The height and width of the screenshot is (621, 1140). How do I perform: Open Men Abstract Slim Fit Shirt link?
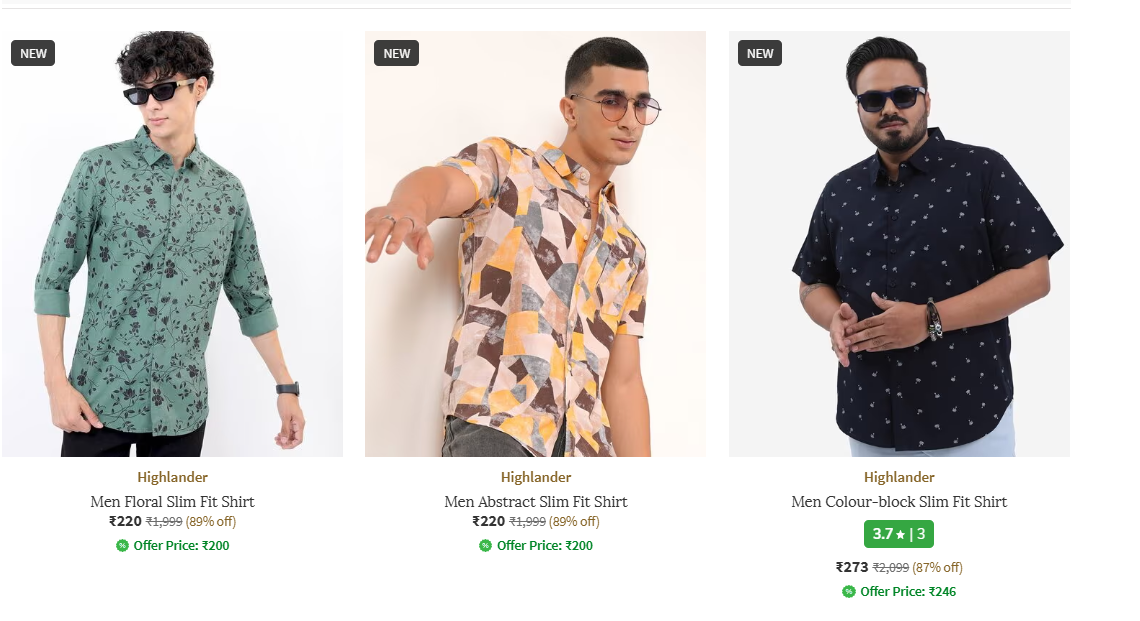click(x=535, y=501)
